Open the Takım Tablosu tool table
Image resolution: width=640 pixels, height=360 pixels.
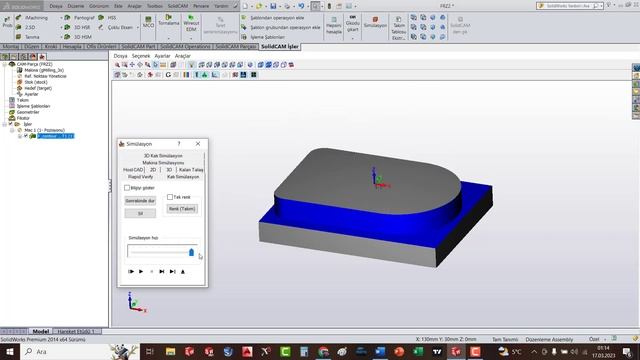click(x=398, y=28)
